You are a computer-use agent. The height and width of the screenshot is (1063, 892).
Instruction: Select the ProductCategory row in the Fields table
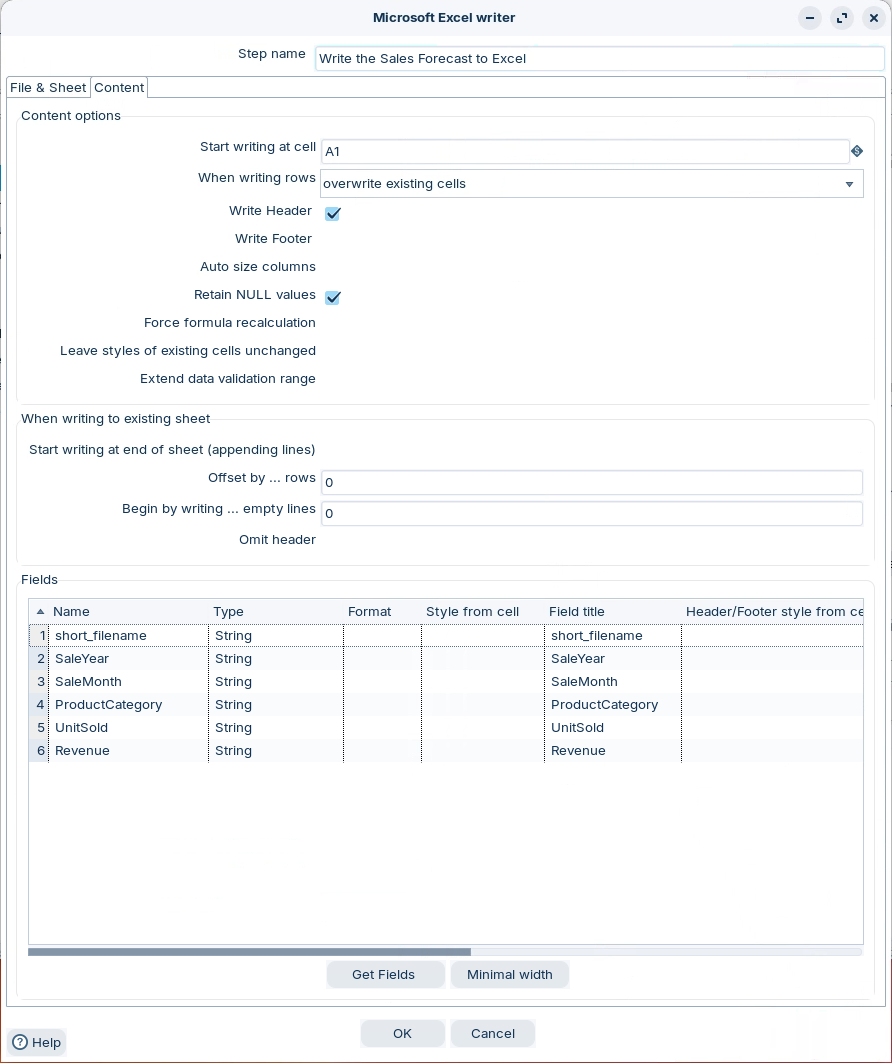pos(108,705)
